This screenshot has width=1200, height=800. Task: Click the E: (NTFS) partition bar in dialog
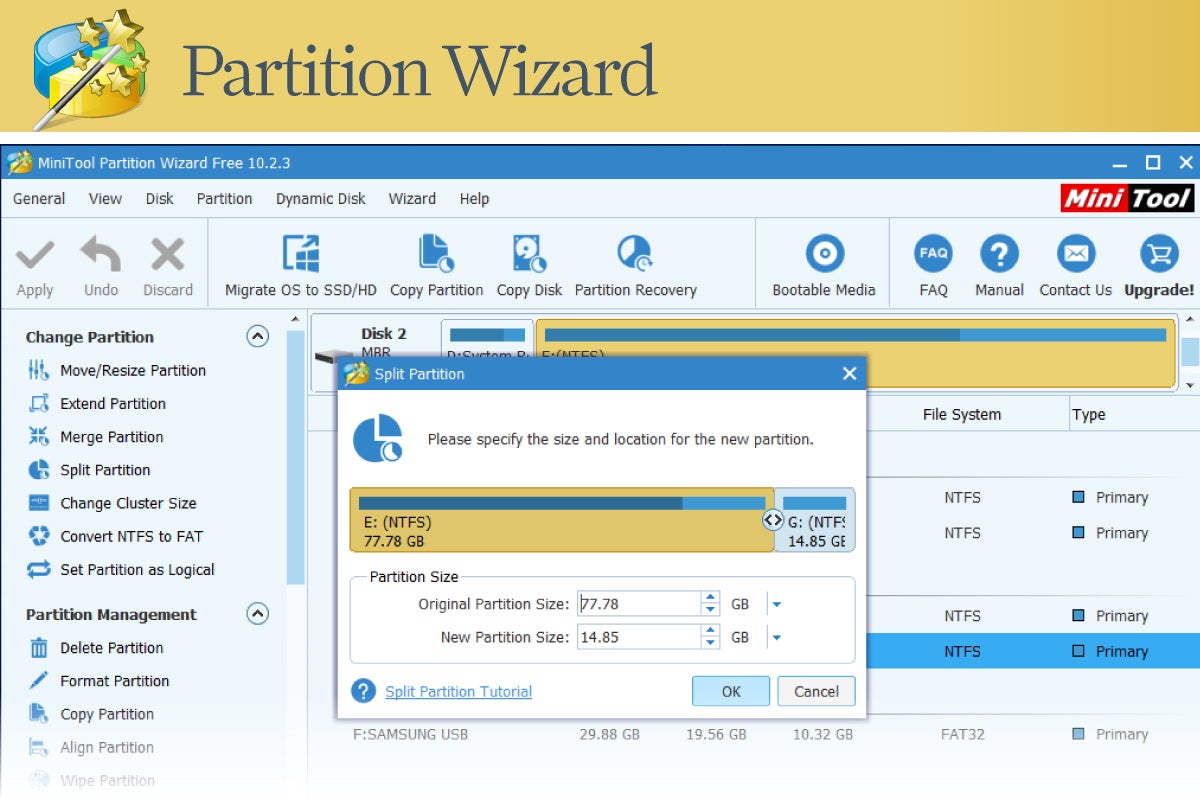pyautogui.click(x=562, y=520)
